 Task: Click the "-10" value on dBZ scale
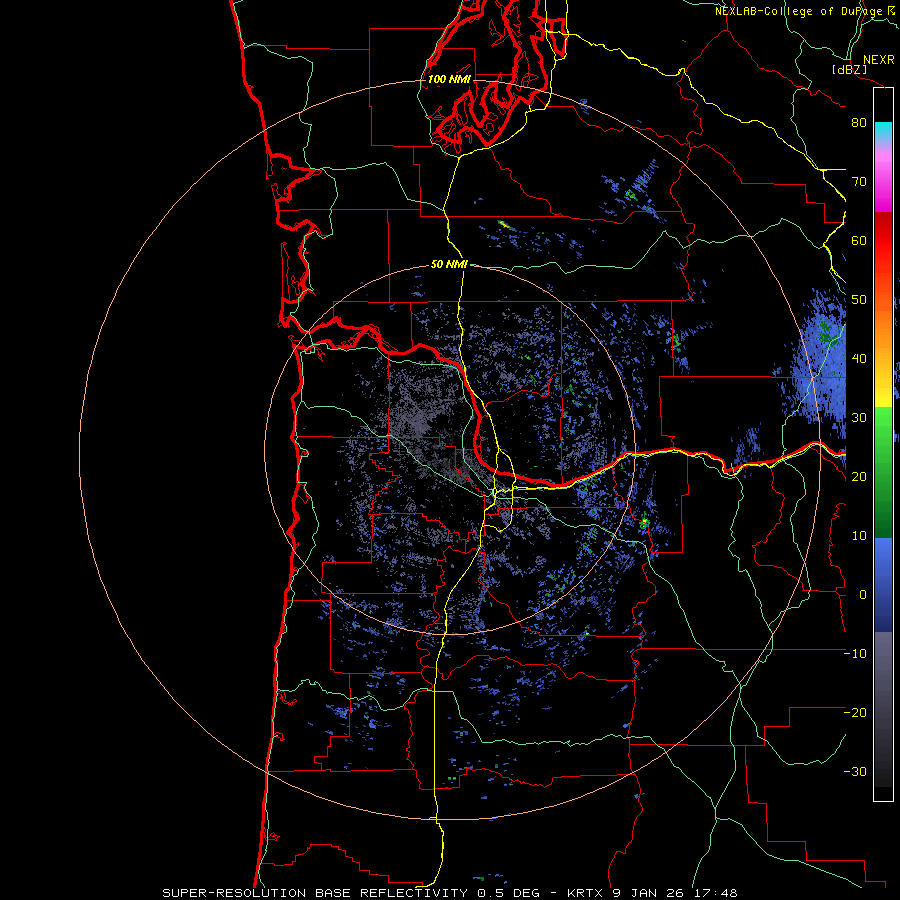click(855, 654)
